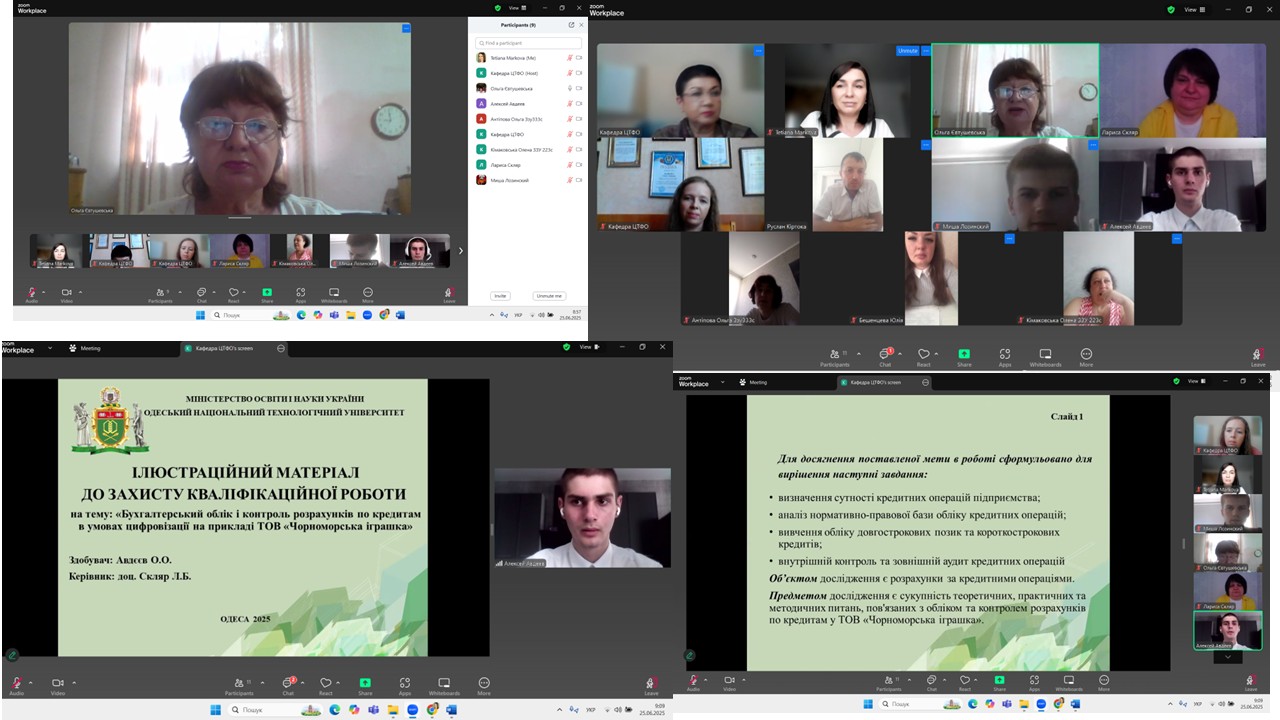The image size is (1280, 720).
Task: Open Whiteboards in the gallery view Zoom window
Action: tap(1045, 356)
